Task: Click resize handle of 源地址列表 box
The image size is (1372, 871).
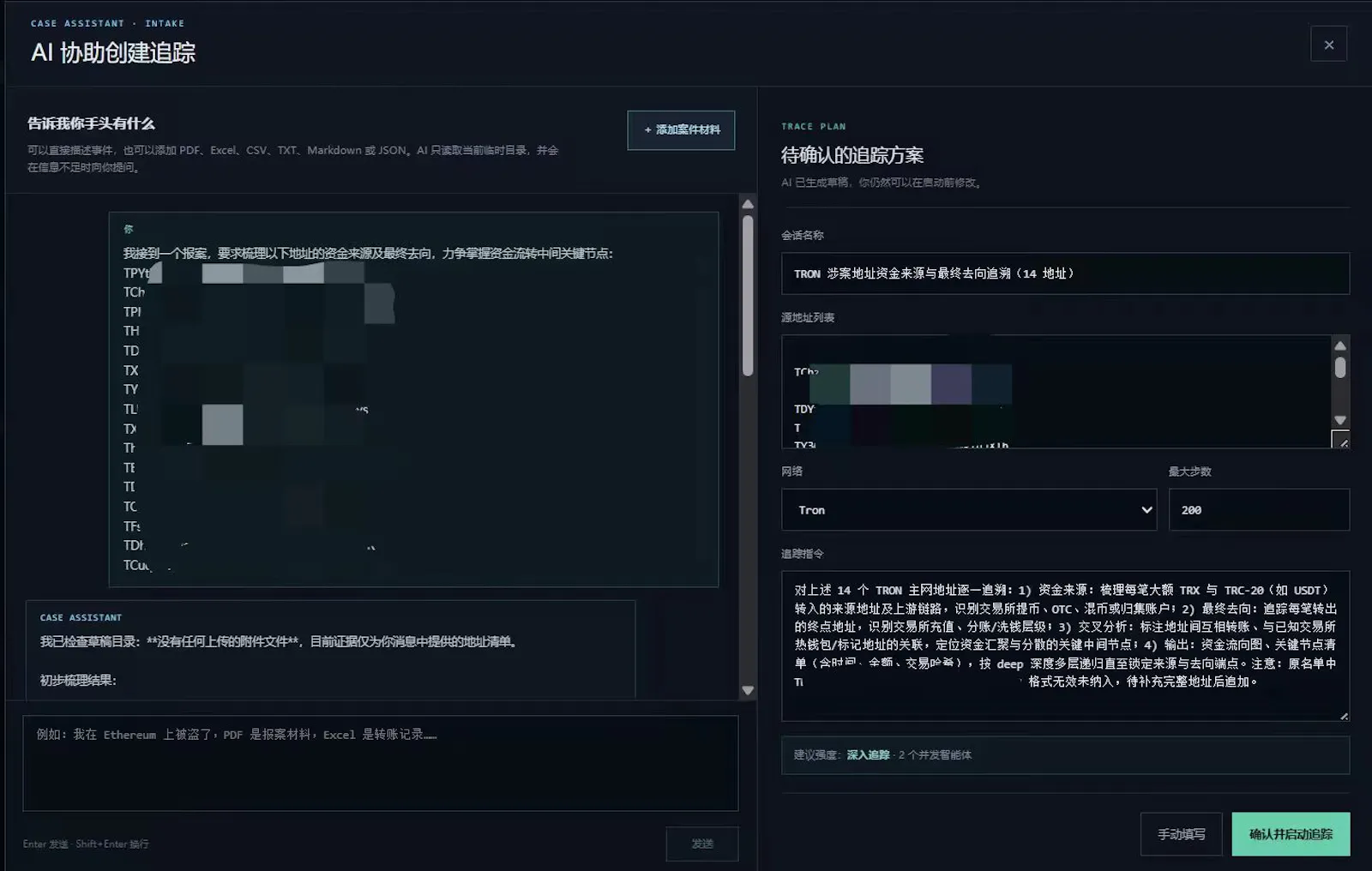Action: (1341, 440)
